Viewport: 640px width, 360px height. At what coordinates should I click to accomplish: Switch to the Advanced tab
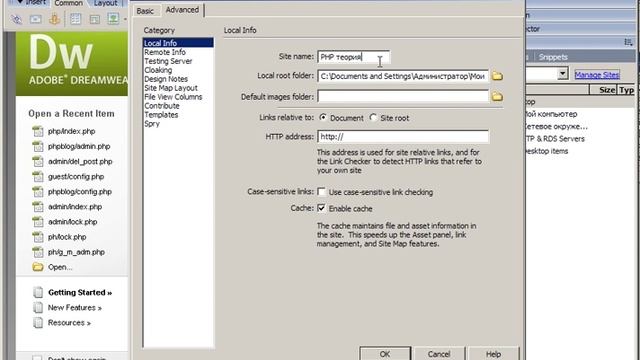coord(182,10)
